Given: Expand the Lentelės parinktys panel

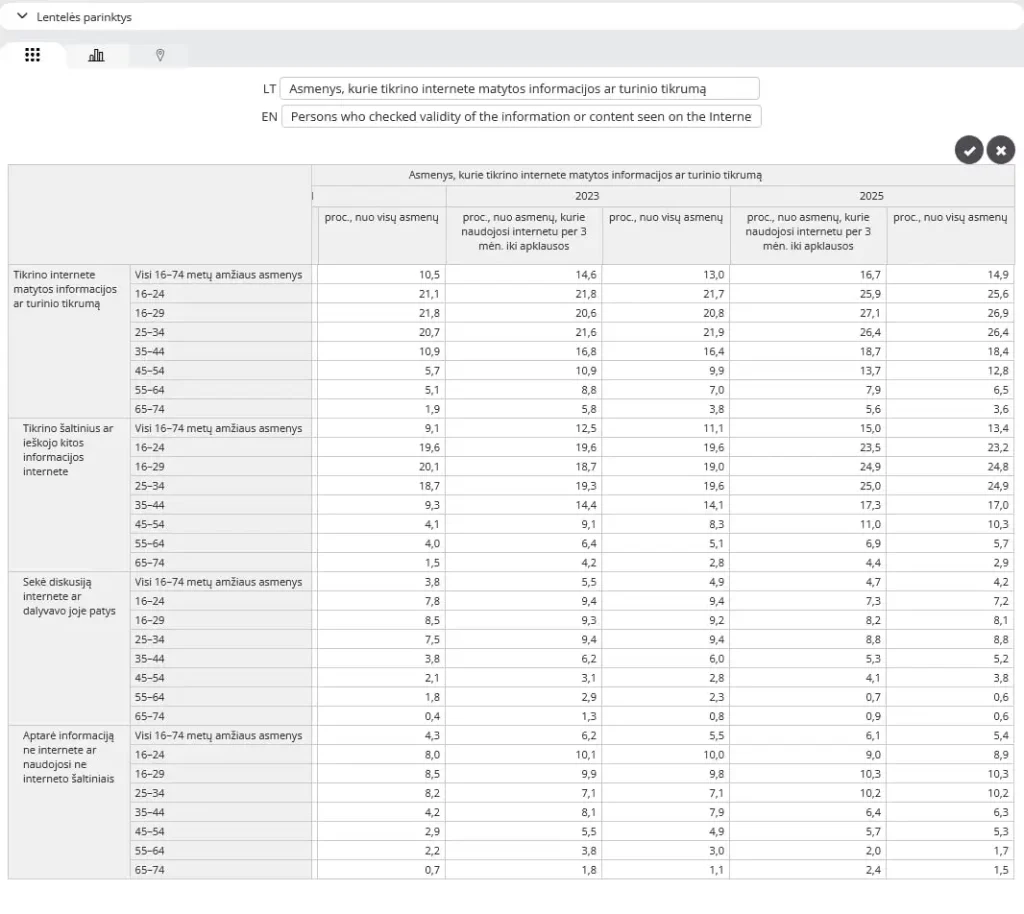Looking at the screenshot, I should [74, 17].
